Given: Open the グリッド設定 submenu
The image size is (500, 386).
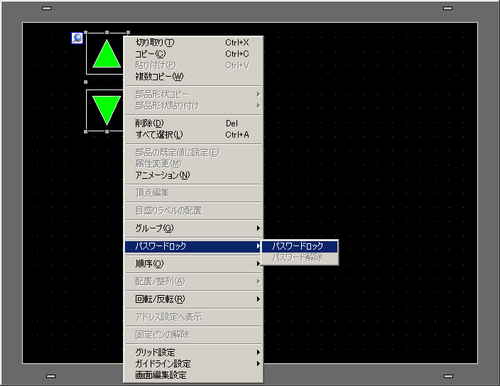Looking at the screenshot, I should [193, 352].
